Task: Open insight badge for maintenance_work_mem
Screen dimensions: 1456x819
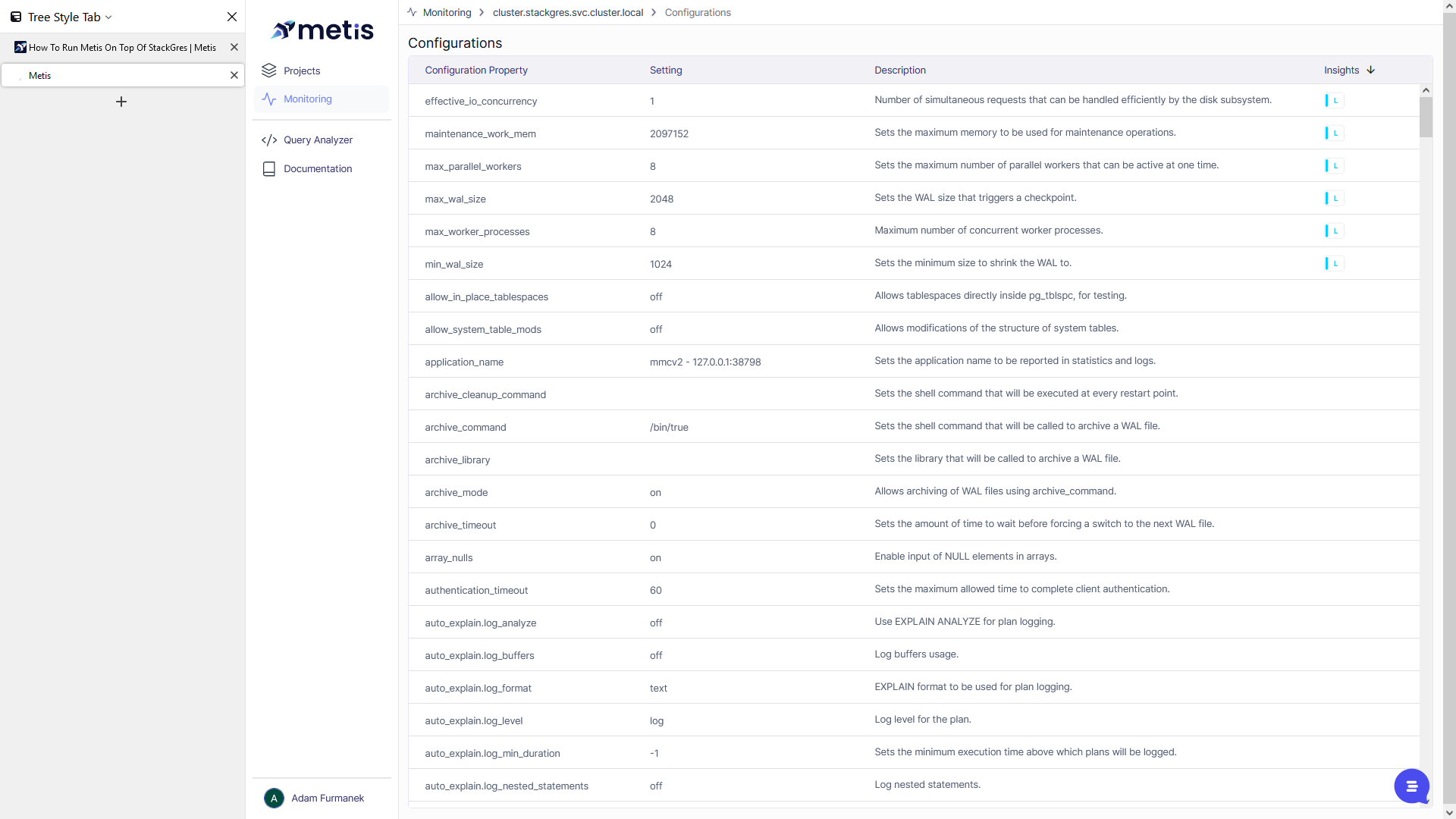Action: pos(1334,133)
